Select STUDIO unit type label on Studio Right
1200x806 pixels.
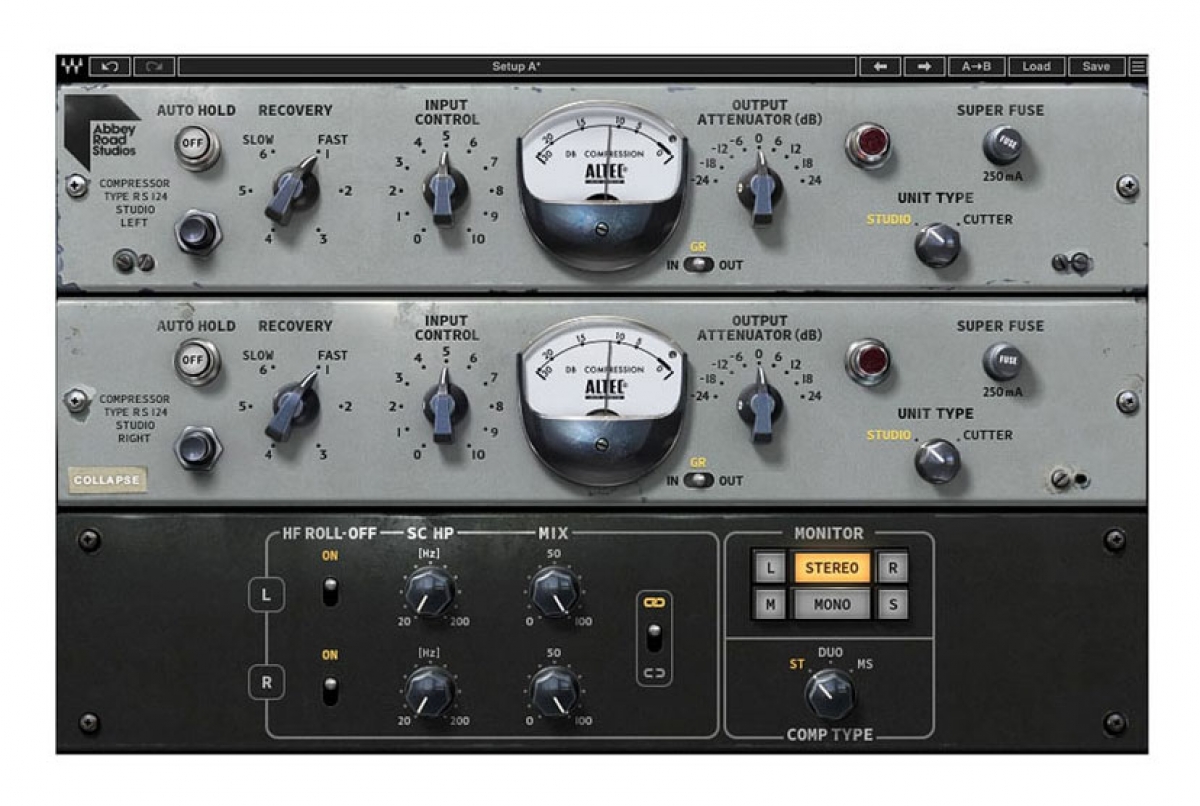[x=889, y=436]
